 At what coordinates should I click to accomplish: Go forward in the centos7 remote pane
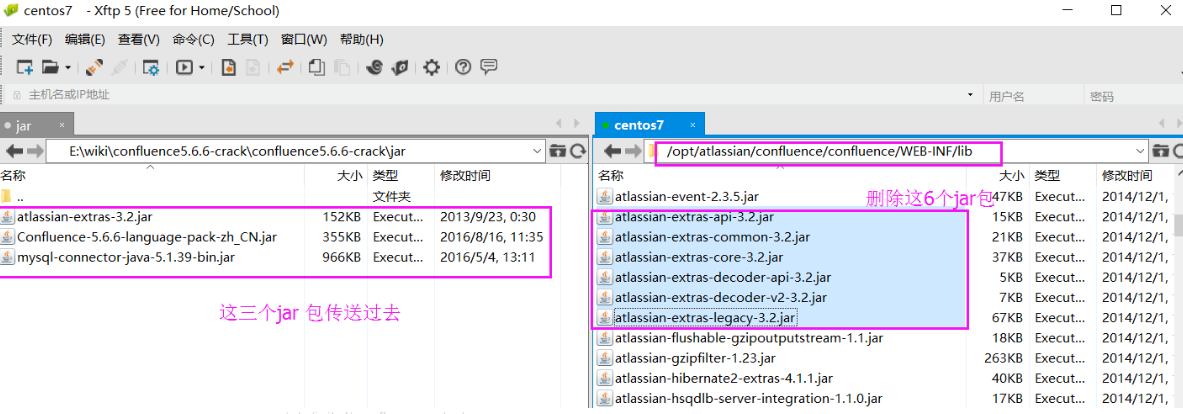(x=632, y=151)
